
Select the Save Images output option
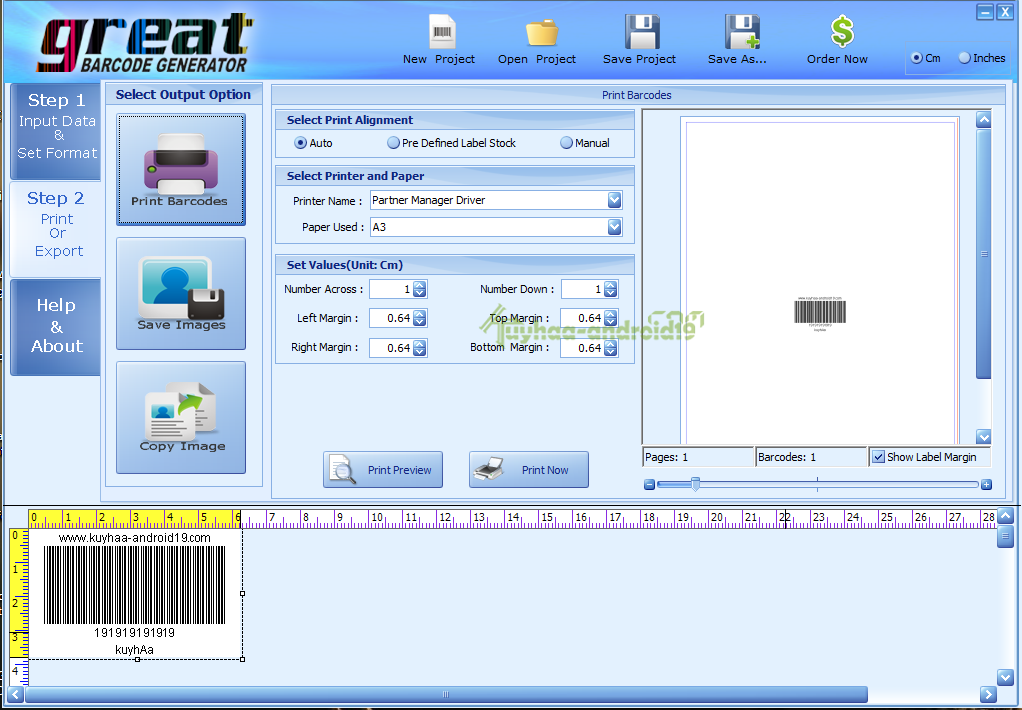tap(181, 293)
